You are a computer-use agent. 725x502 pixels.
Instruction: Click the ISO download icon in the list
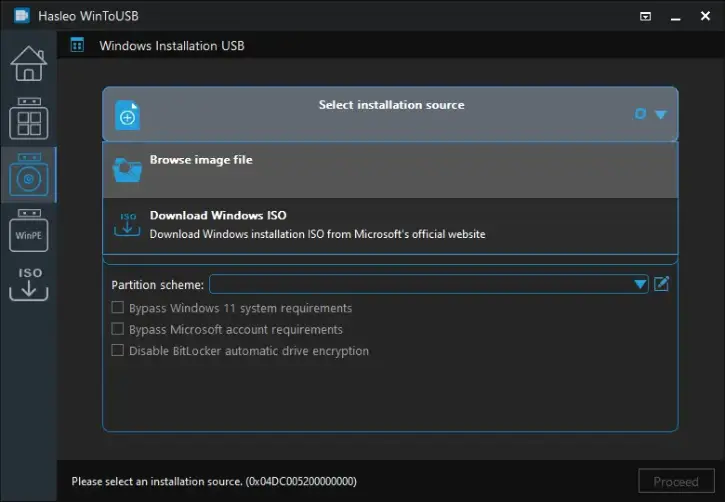[x=127, y=225]
